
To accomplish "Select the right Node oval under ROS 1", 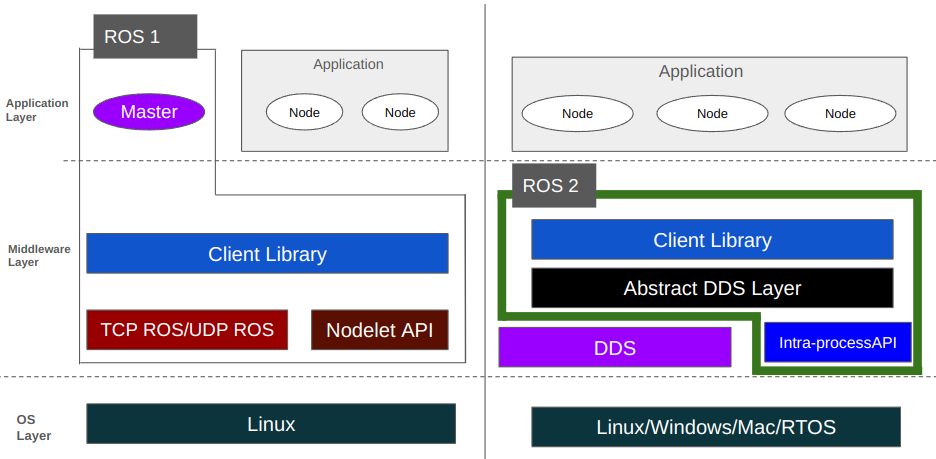I will (400, 112).
